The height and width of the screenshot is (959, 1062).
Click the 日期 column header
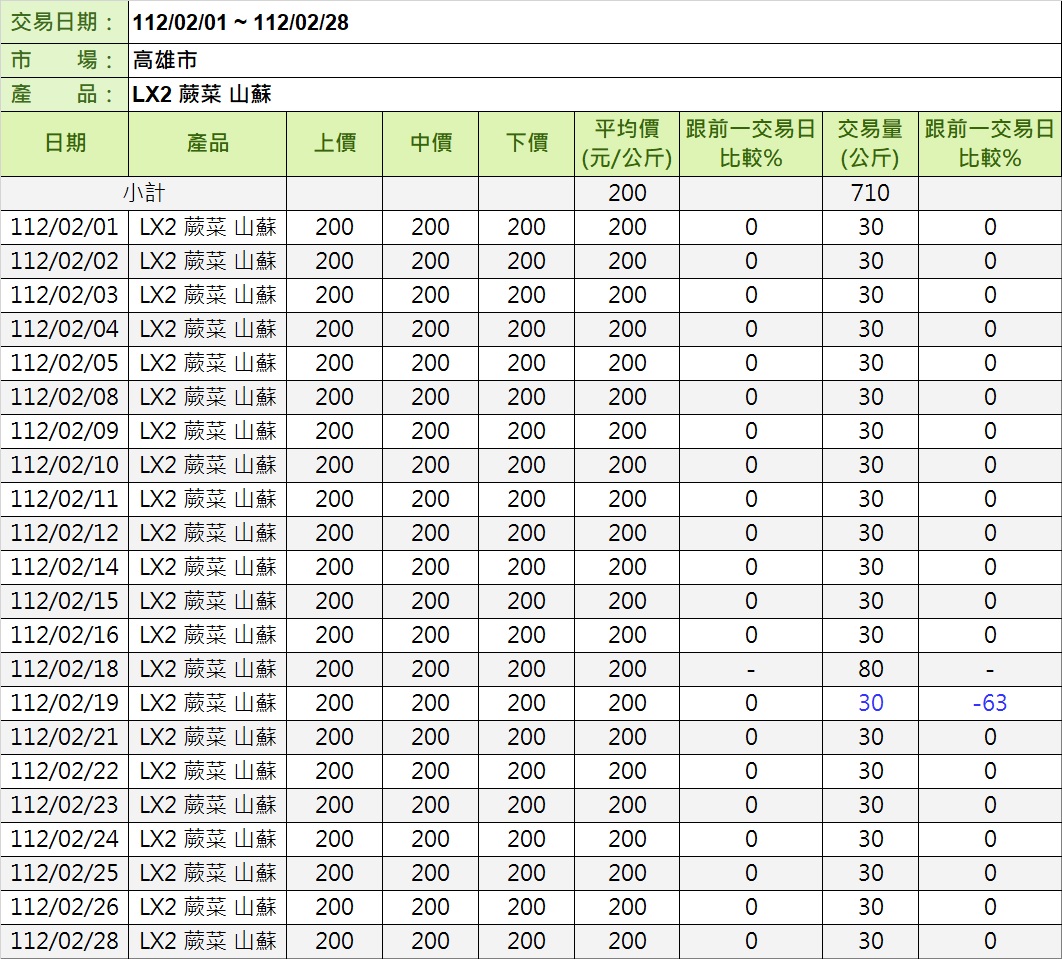(65, 144)
